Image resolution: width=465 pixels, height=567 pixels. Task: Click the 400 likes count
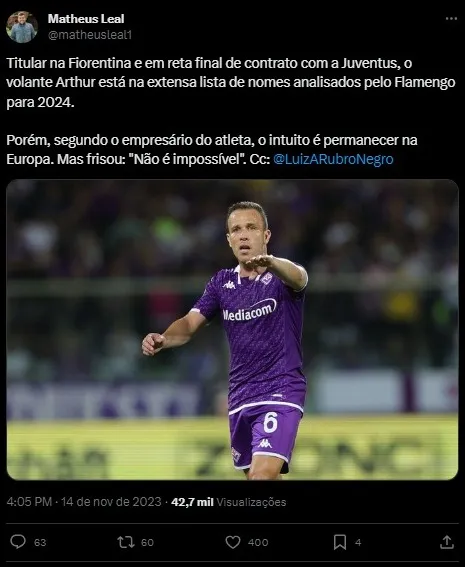point(258,542)
